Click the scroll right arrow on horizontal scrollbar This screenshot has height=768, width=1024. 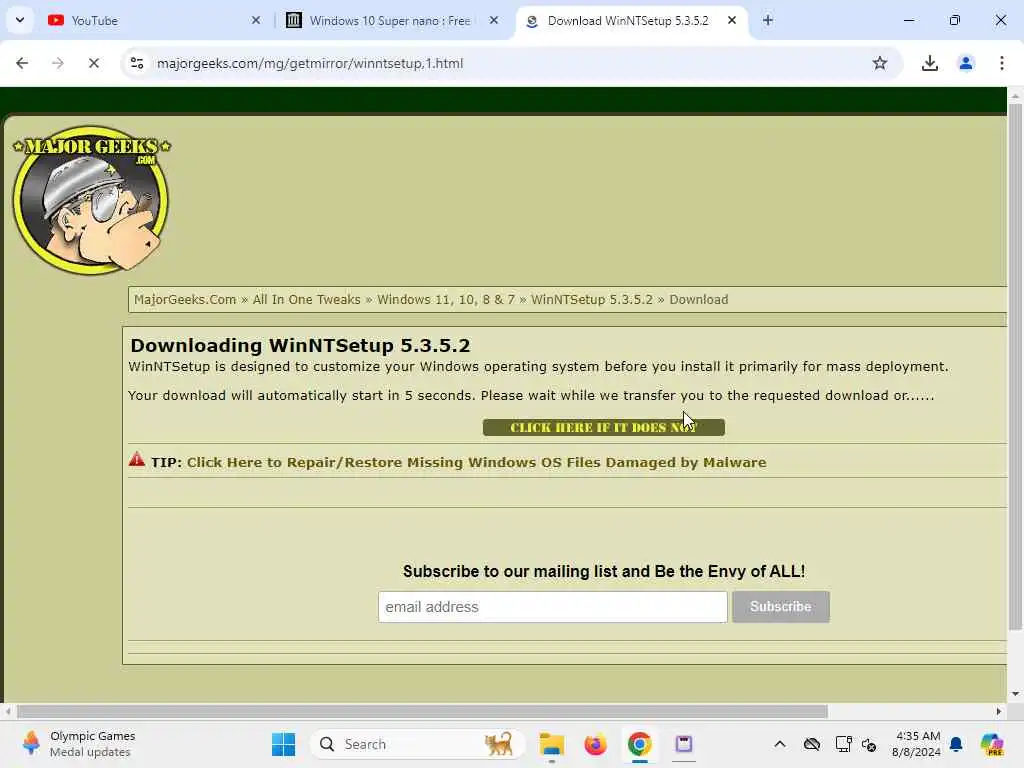[999, 711]
